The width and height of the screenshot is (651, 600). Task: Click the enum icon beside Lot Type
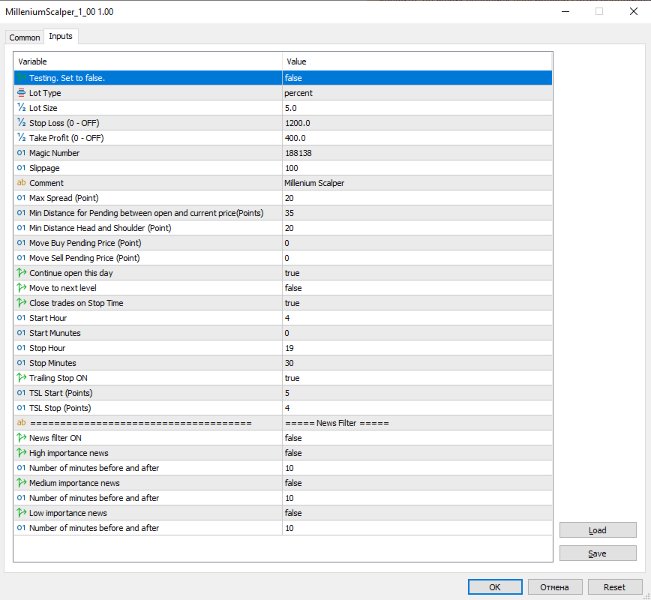click(x=21, y=93)
